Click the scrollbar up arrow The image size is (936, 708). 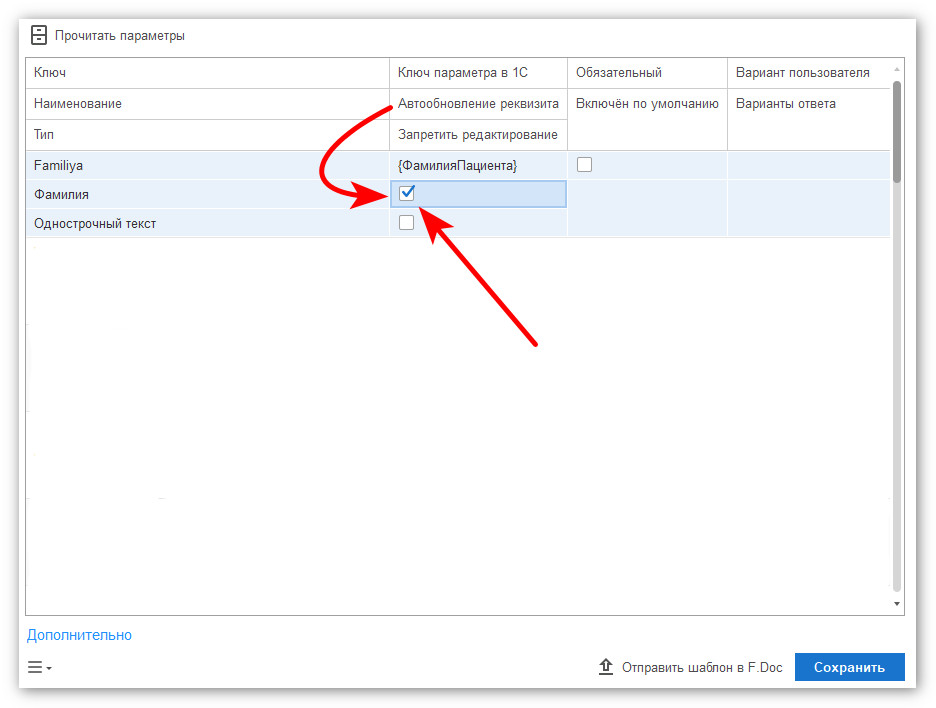[x=897, y=70]
